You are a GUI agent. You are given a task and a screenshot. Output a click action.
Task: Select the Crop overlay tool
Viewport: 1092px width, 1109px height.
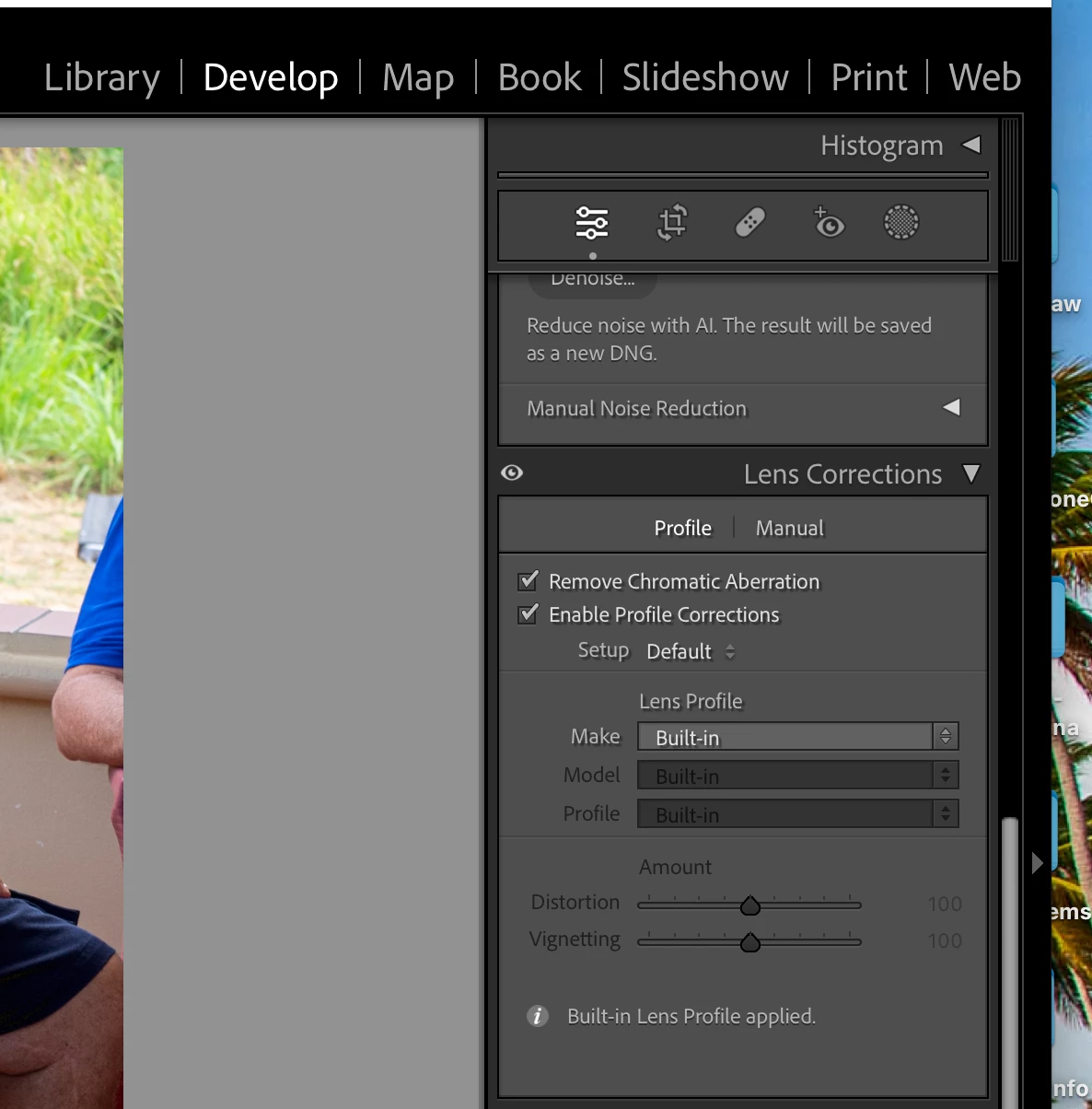[672, 223]
